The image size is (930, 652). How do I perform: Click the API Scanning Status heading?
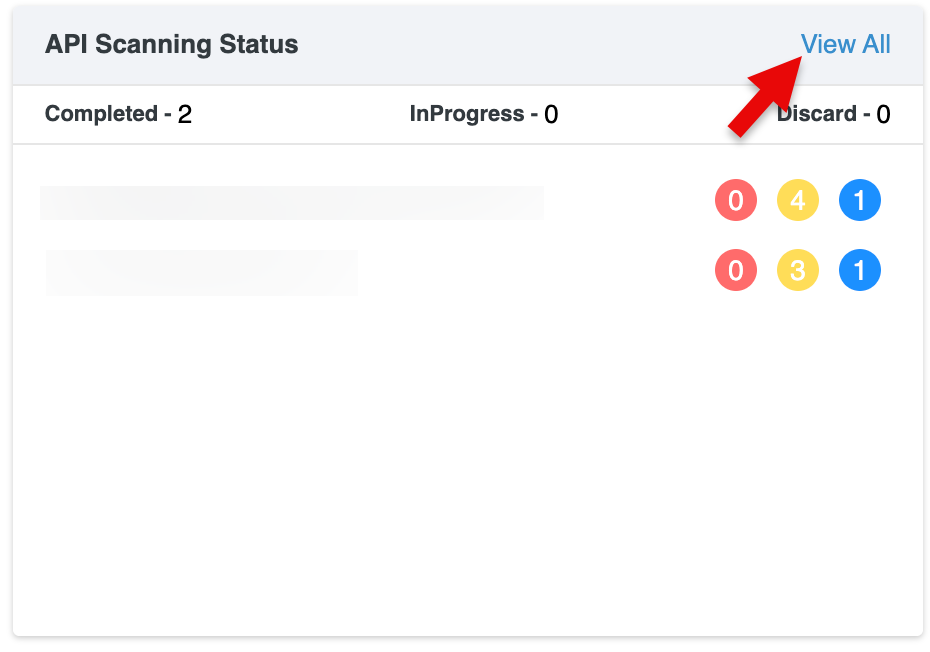[x=171, y=44]
